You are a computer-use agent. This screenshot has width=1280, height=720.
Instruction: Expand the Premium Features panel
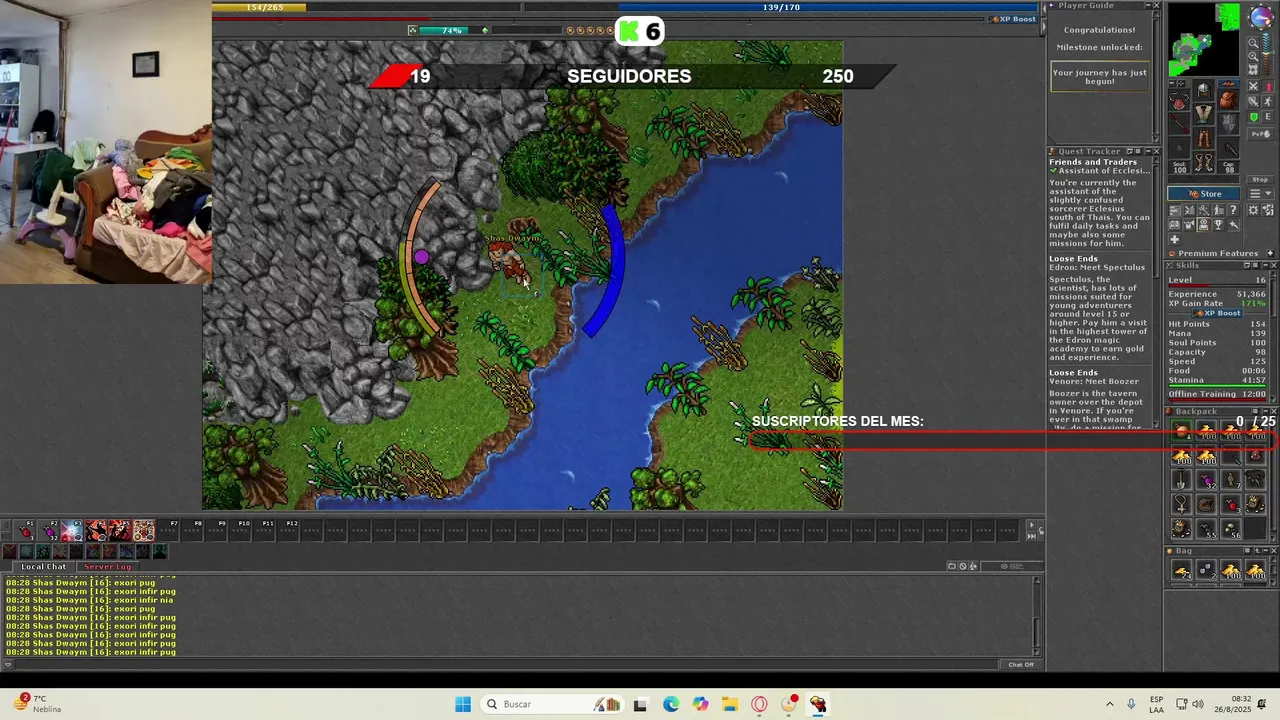point(1270,253)
